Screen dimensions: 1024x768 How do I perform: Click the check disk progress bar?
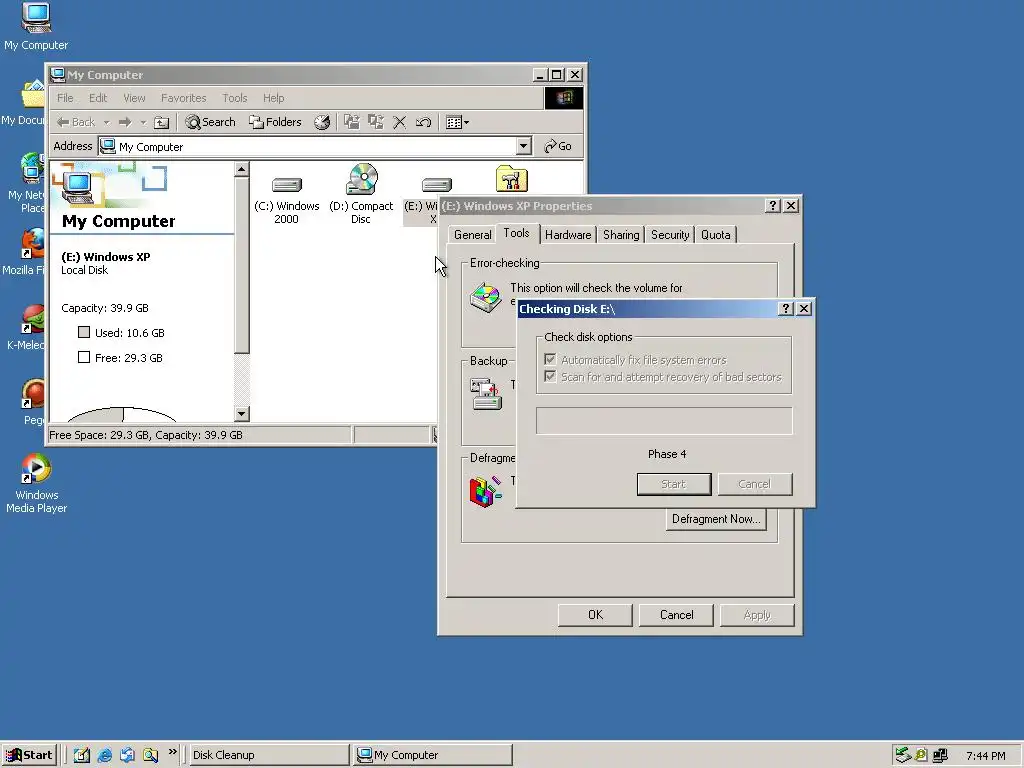(664, 421)
